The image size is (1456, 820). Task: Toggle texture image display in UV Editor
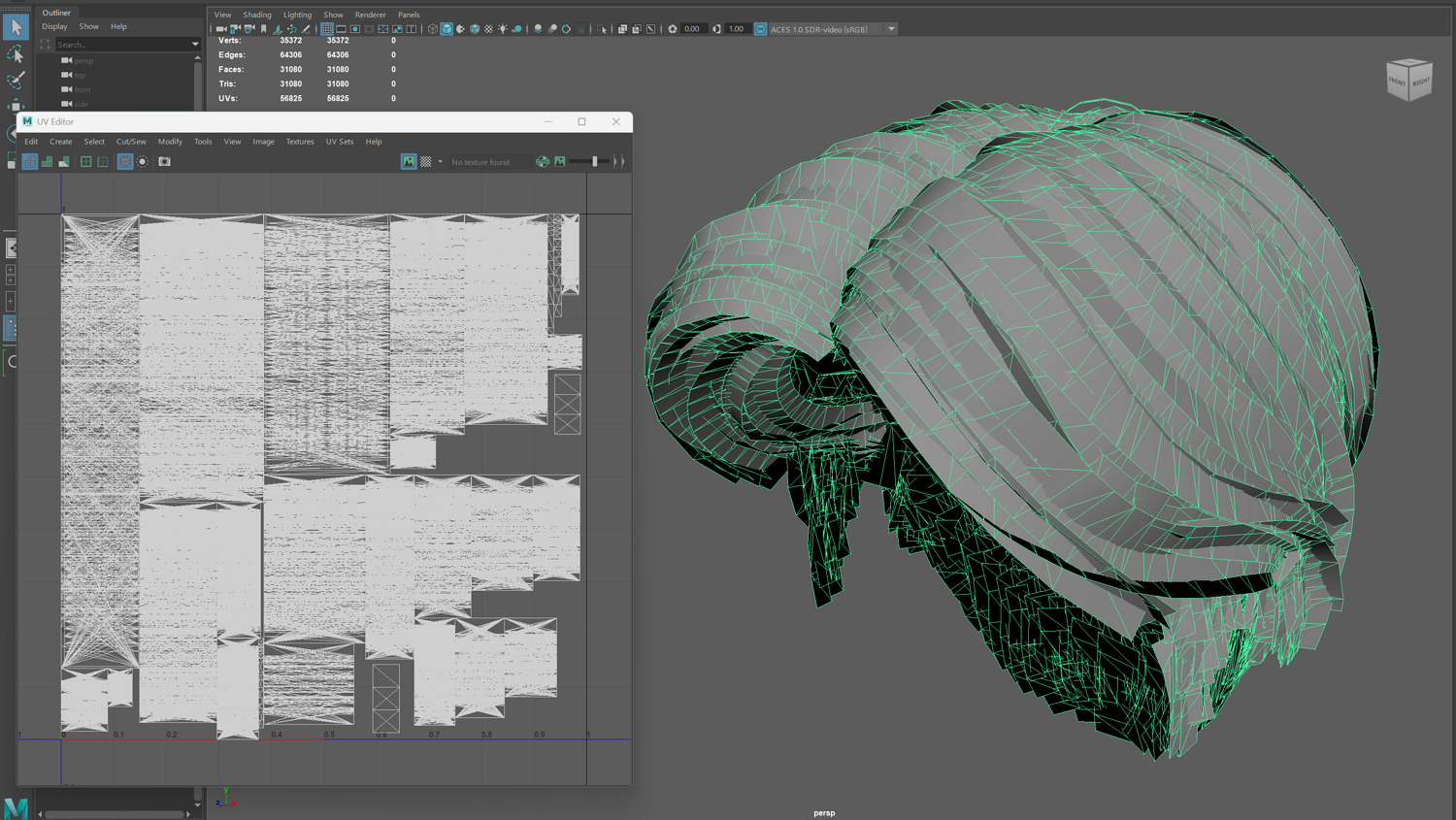409,162
